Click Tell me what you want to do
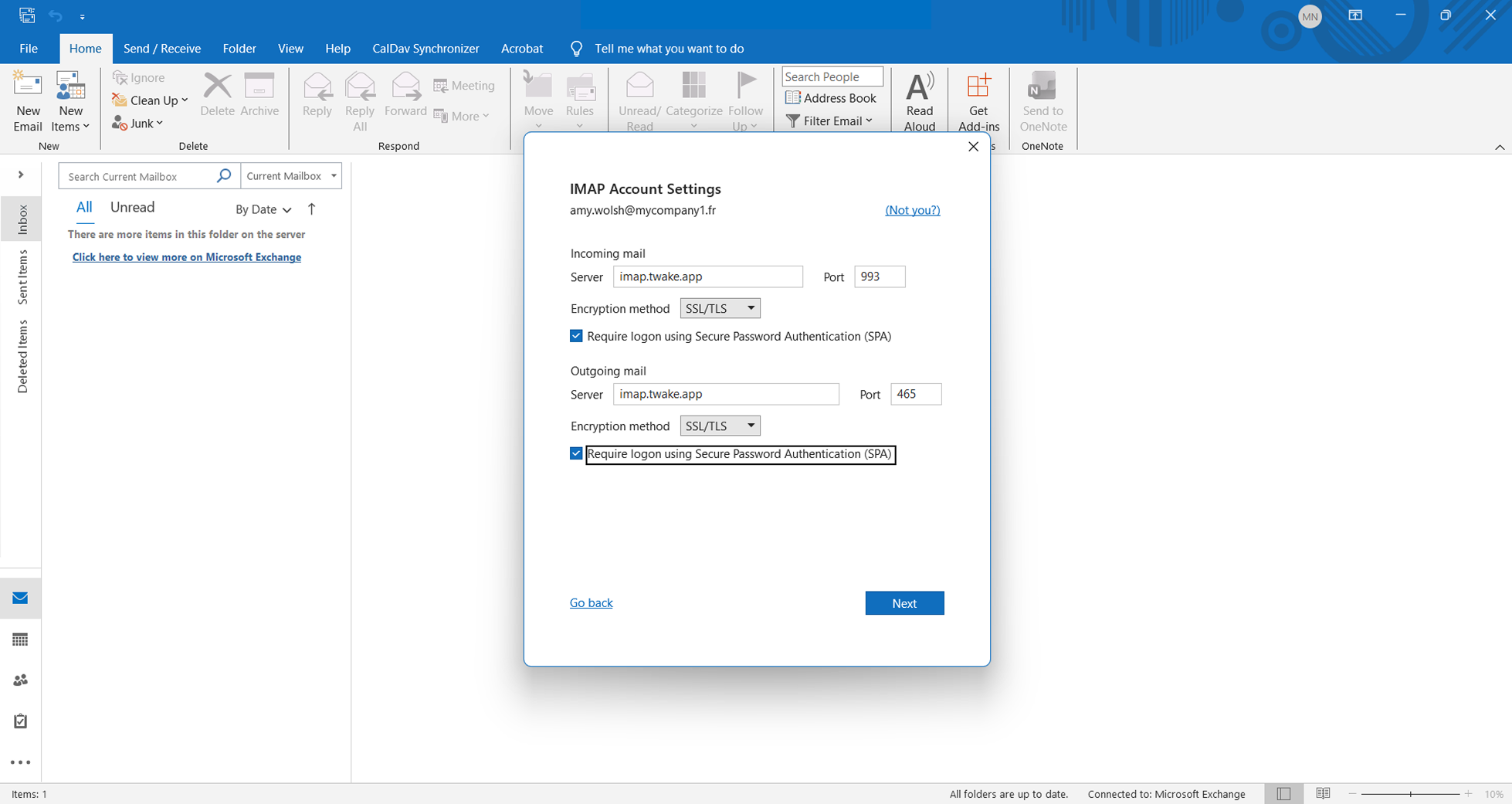This screenshot has height=804, width=1512. tap(669, 49)
